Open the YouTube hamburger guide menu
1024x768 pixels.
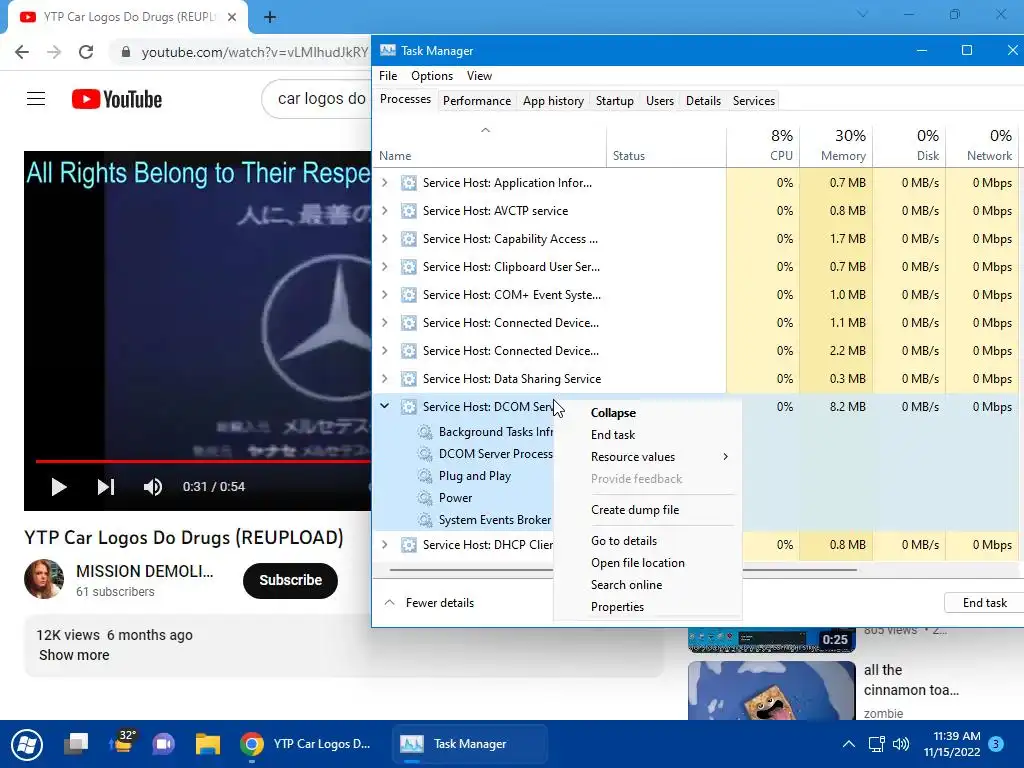coord(36,99)
